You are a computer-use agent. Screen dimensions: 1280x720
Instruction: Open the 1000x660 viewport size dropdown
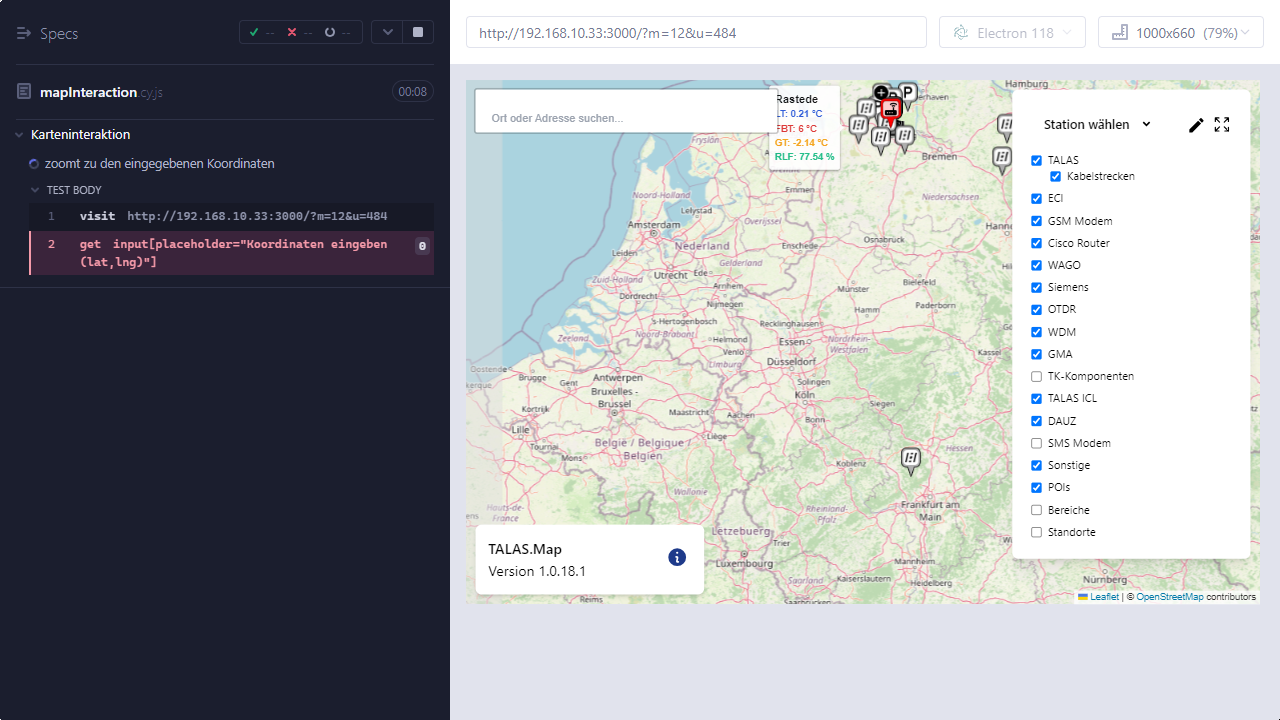(x=1180, y=33)
